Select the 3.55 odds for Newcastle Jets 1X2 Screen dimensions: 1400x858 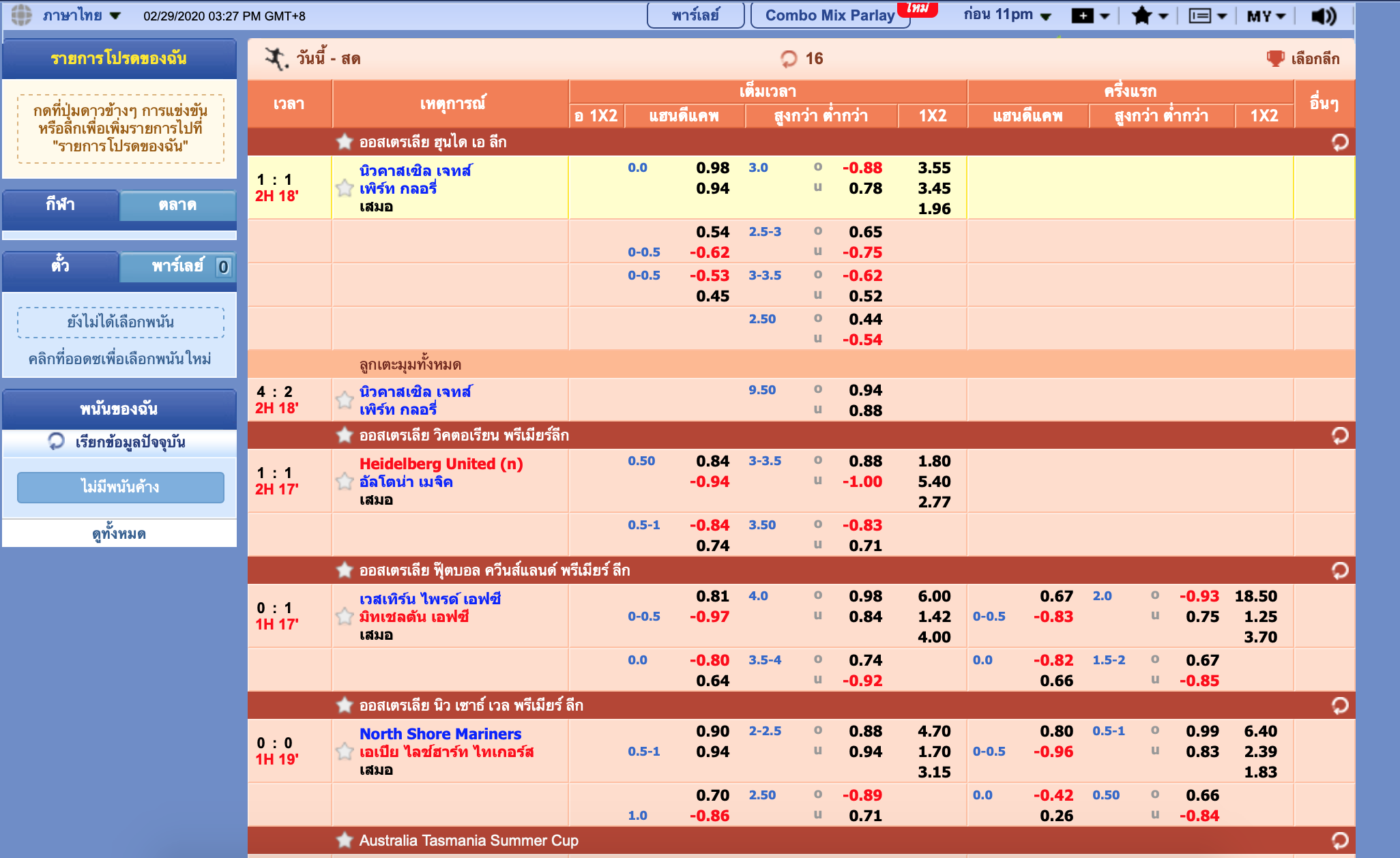(x=935, y=168)
